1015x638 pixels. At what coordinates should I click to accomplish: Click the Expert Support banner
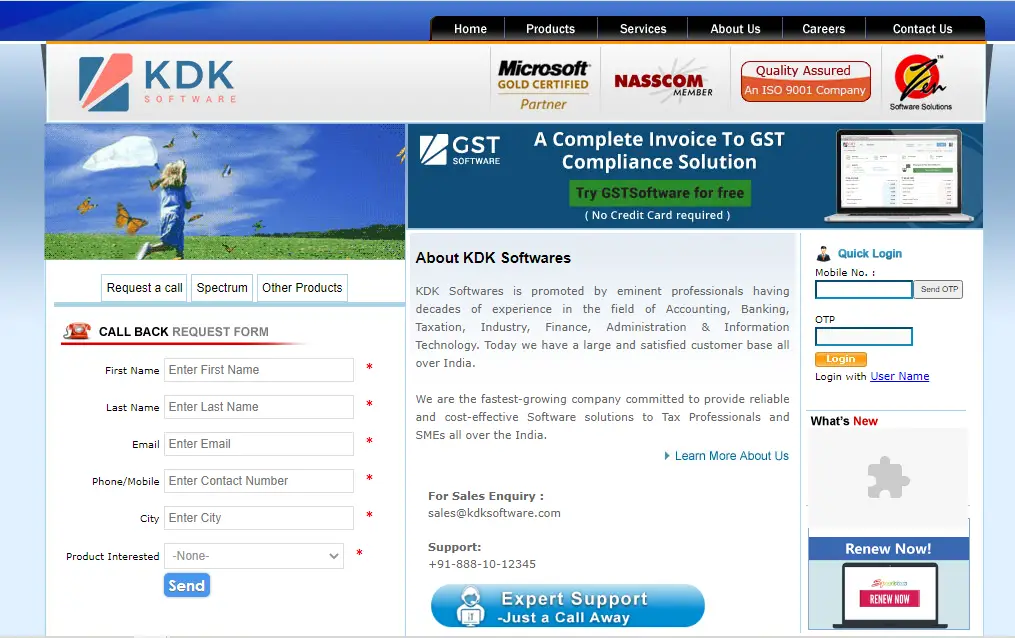point(568,606)
